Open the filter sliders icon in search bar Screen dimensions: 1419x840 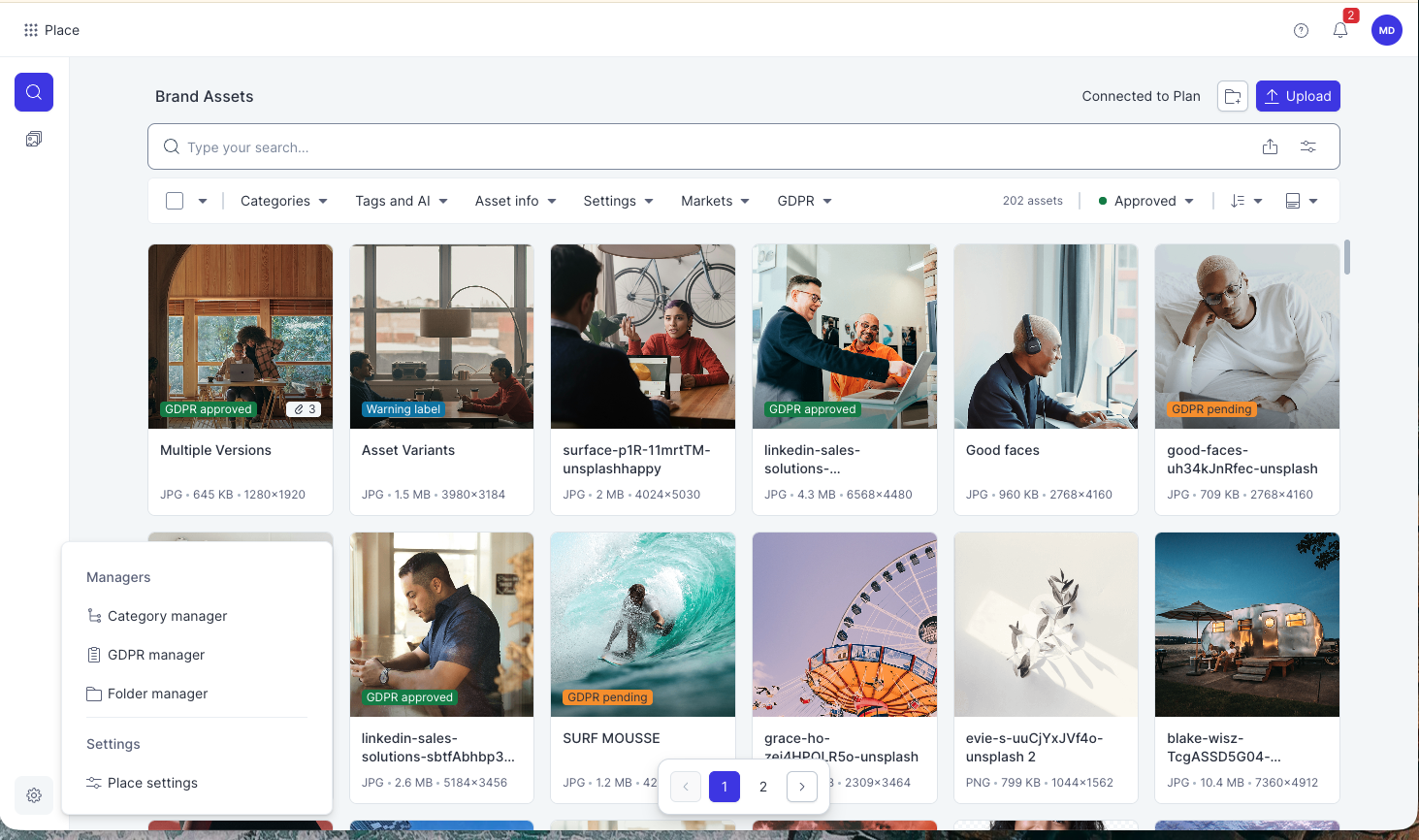pos(1308,146)
